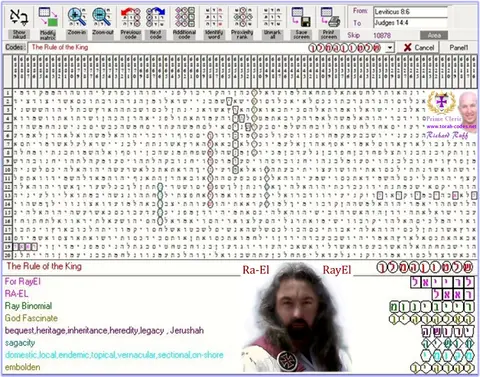Screen dimensions: 480x377
Task: Open the www.torah-codes.net link
Action: [x=451, y=126]
